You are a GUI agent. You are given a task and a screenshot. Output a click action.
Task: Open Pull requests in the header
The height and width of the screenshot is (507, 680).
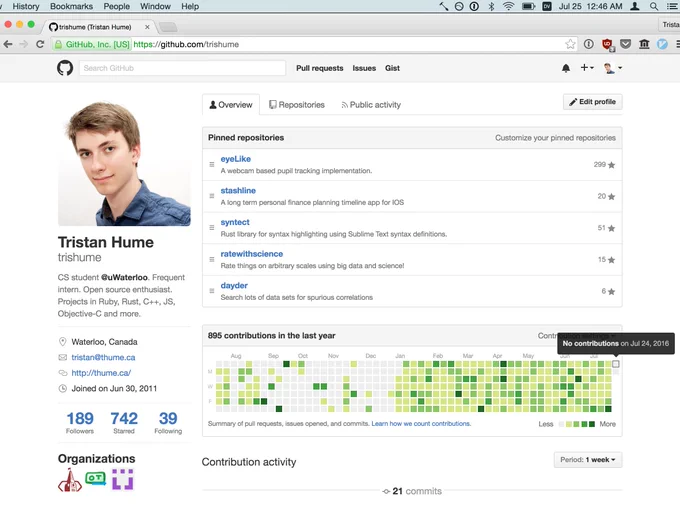click(x=320, y=68)
